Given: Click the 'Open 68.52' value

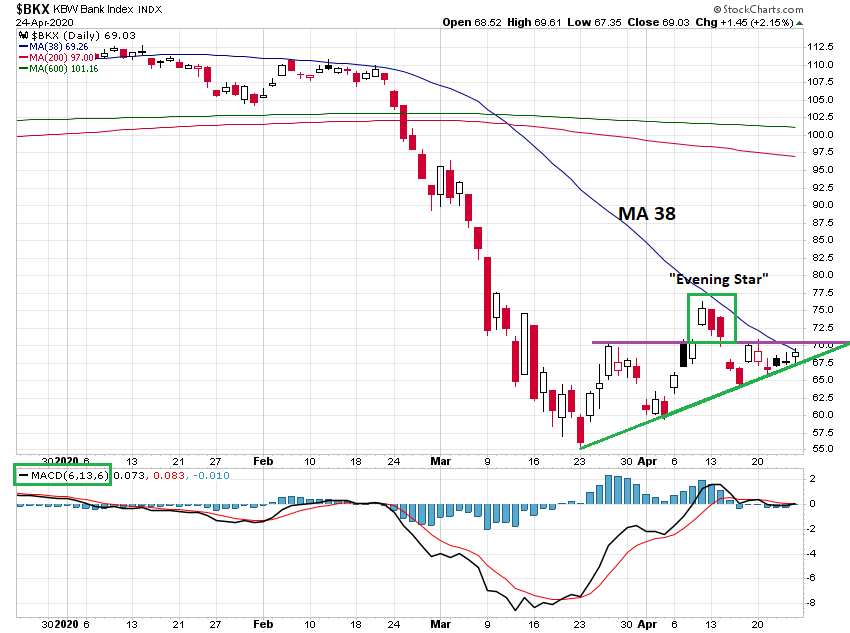Looking at the screenshot, I should pos(472,22).
